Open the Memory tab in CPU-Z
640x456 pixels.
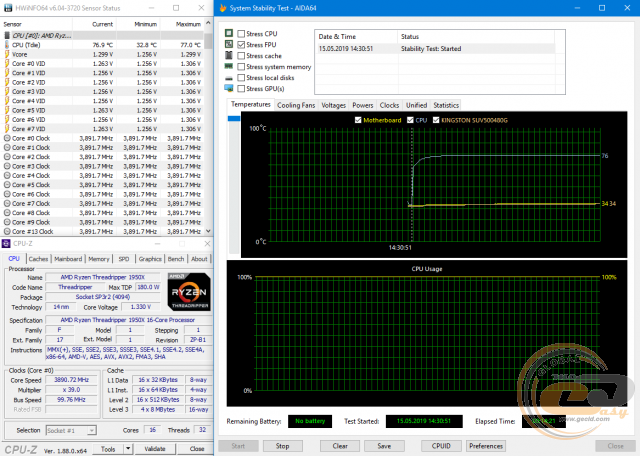point(99,259)
